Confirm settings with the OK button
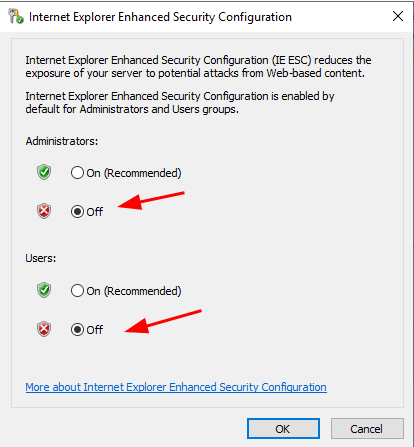Viewport: 414px width, 447px height. tap(283, 429)
